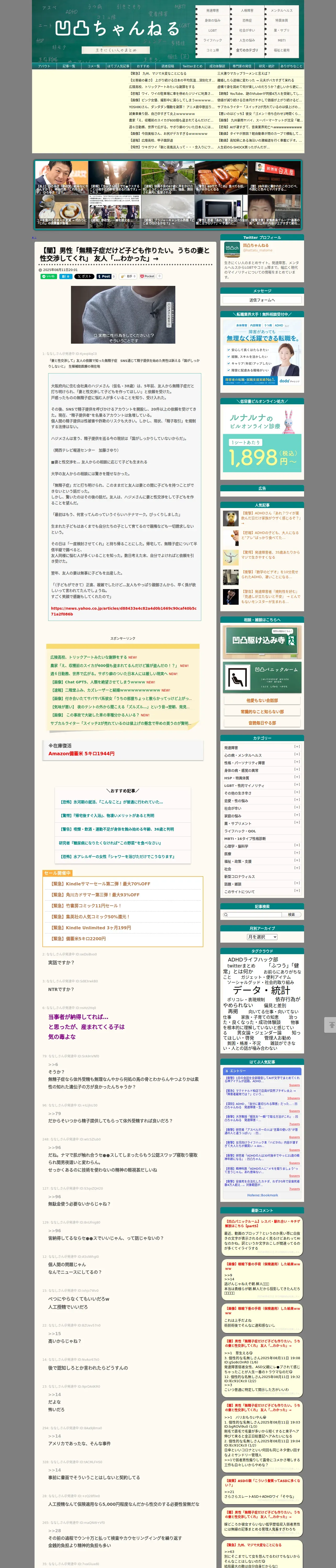Open the 記事一覧 nav menu item

pos(69,66)
